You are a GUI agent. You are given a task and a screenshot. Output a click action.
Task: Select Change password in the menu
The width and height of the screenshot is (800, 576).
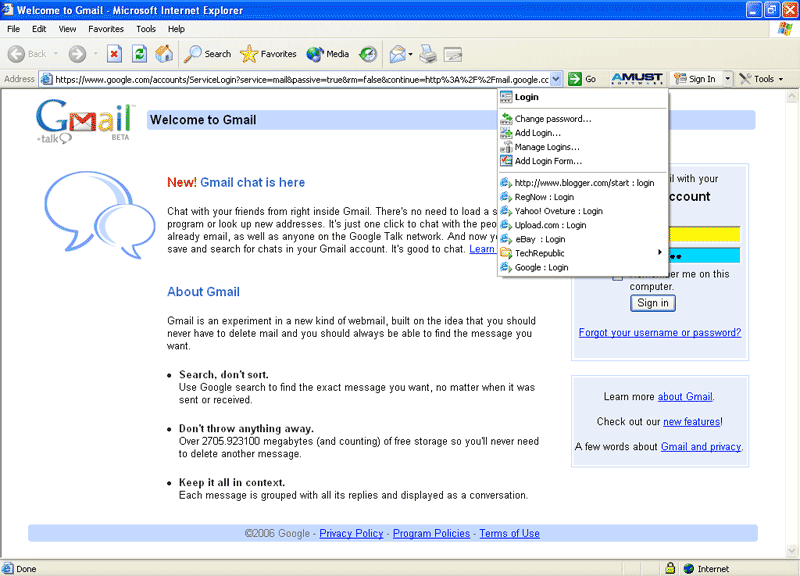pyautogui.click(x=552, y=119)
